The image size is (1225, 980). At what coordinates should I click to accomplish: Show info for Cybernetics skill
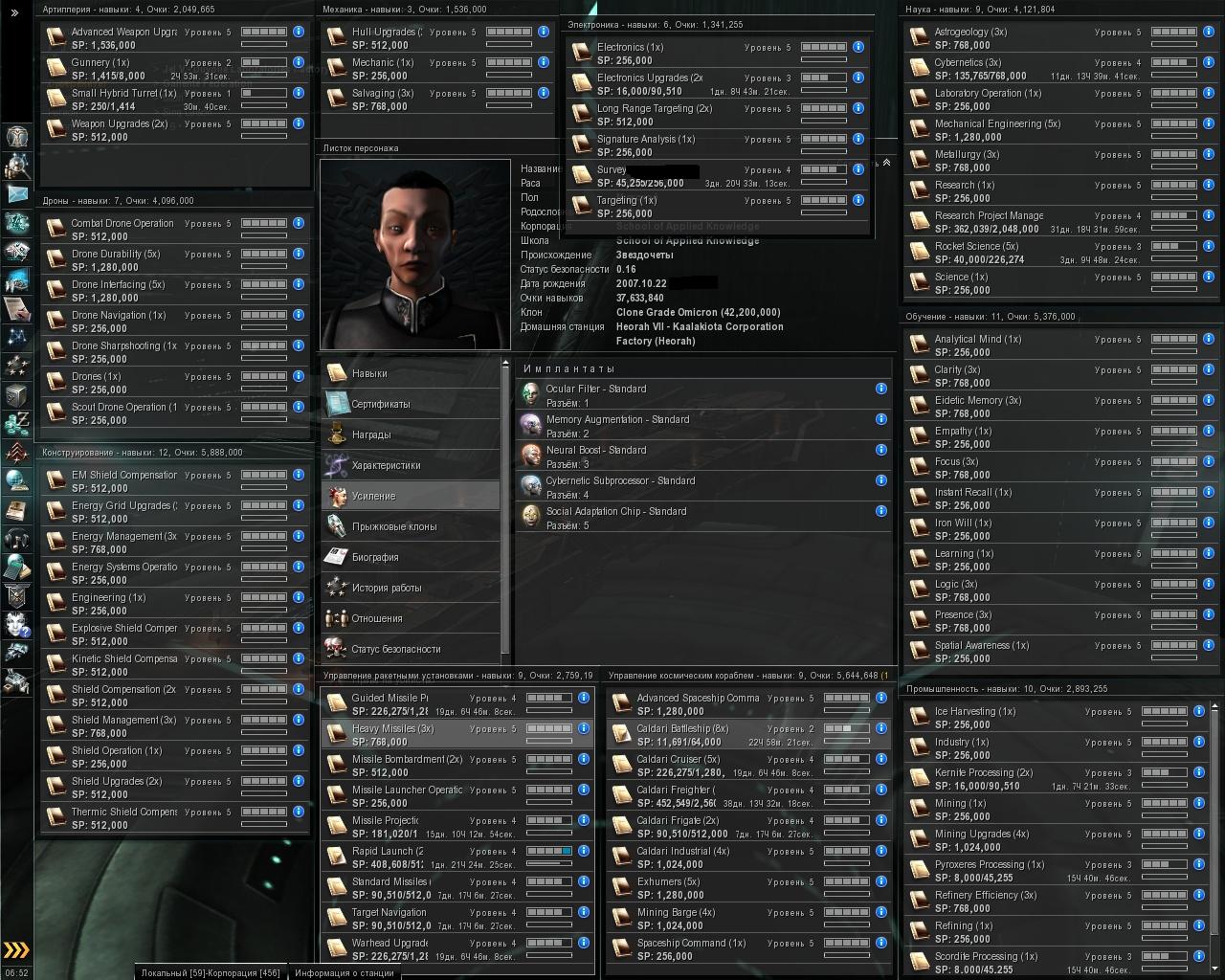pyautogui.click(x=1209, y=62)
